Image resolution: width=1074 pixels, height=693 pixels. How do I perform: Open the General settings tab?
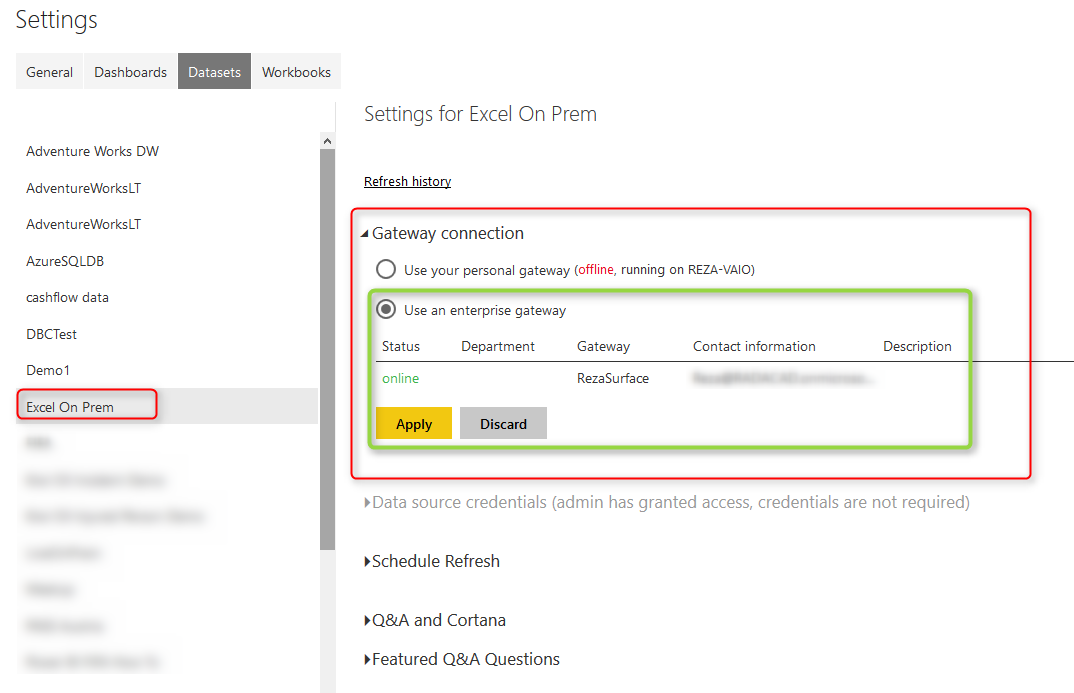[x=49, y=71]
